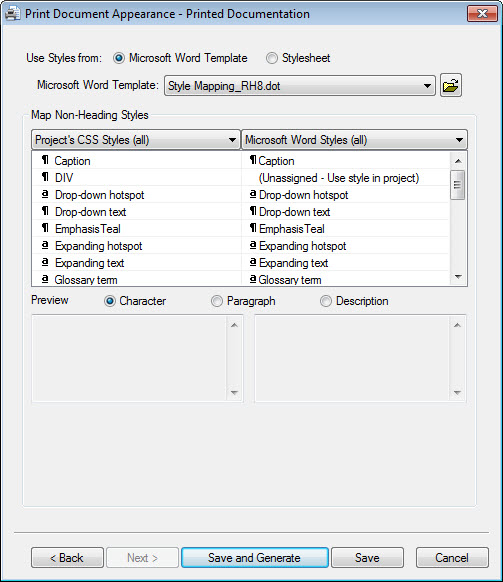Click the scroll-up arrow of styles list

(x=458, y=161)
